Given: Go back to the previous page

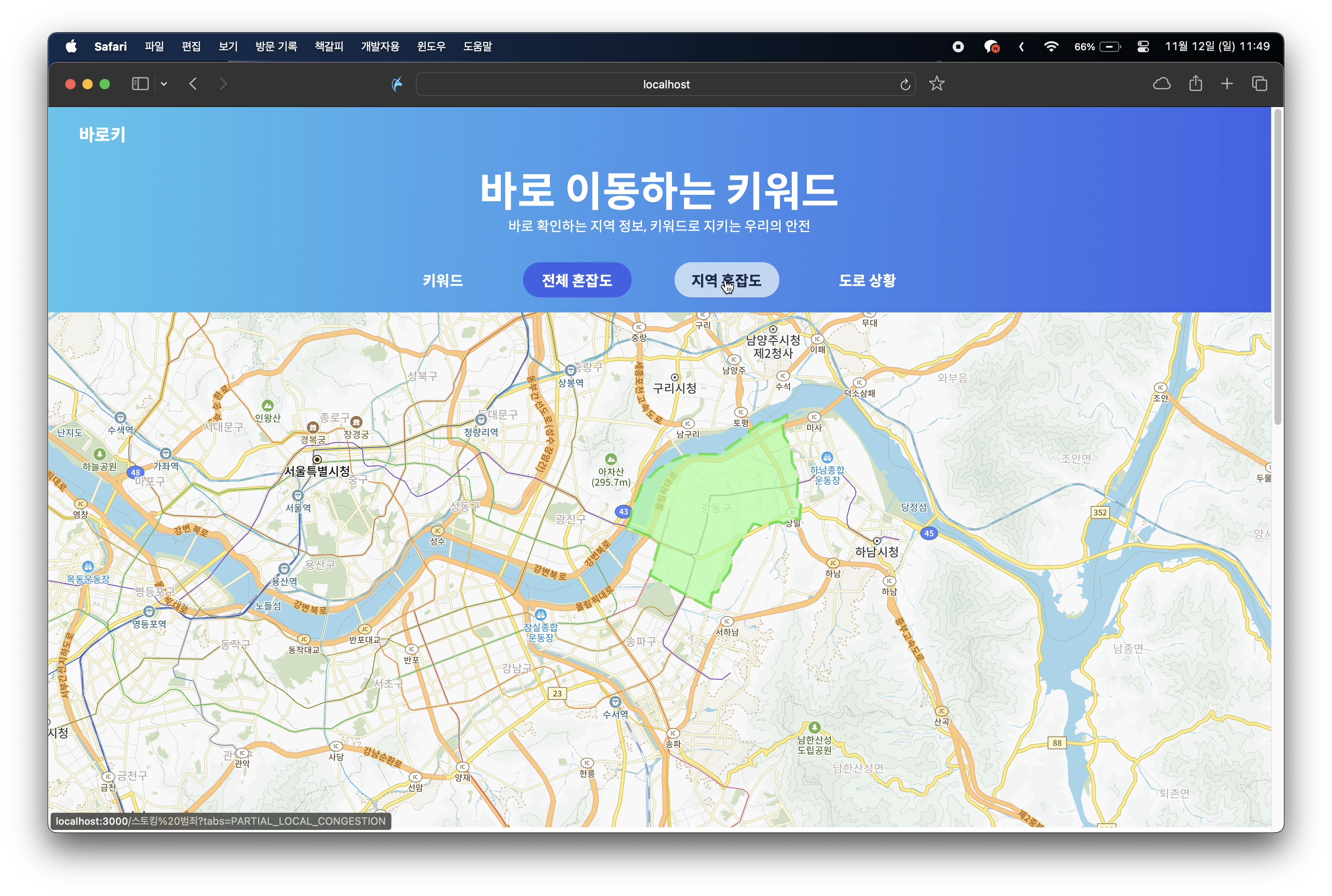Looking at the screenshot, I should click(x=193, y=84).
